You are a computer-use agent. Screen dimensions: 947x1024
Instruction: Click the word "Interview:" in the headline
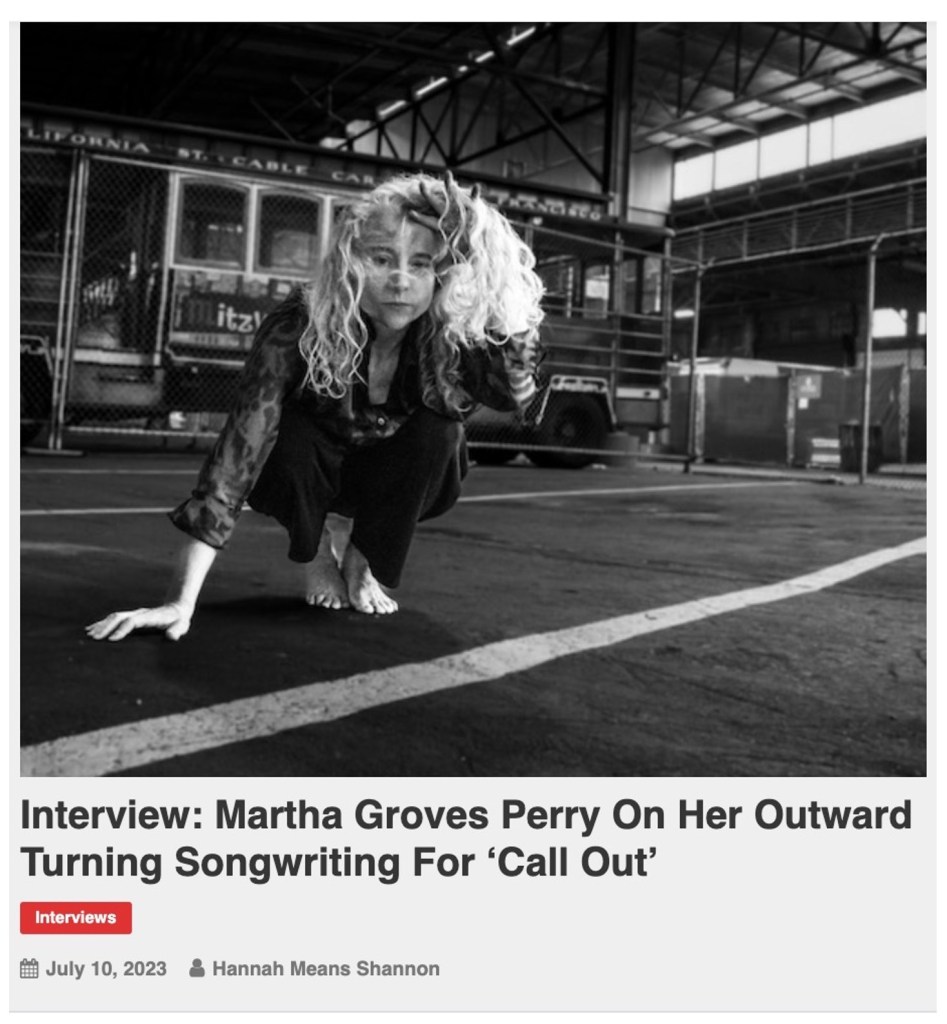(x=112, y=815)
